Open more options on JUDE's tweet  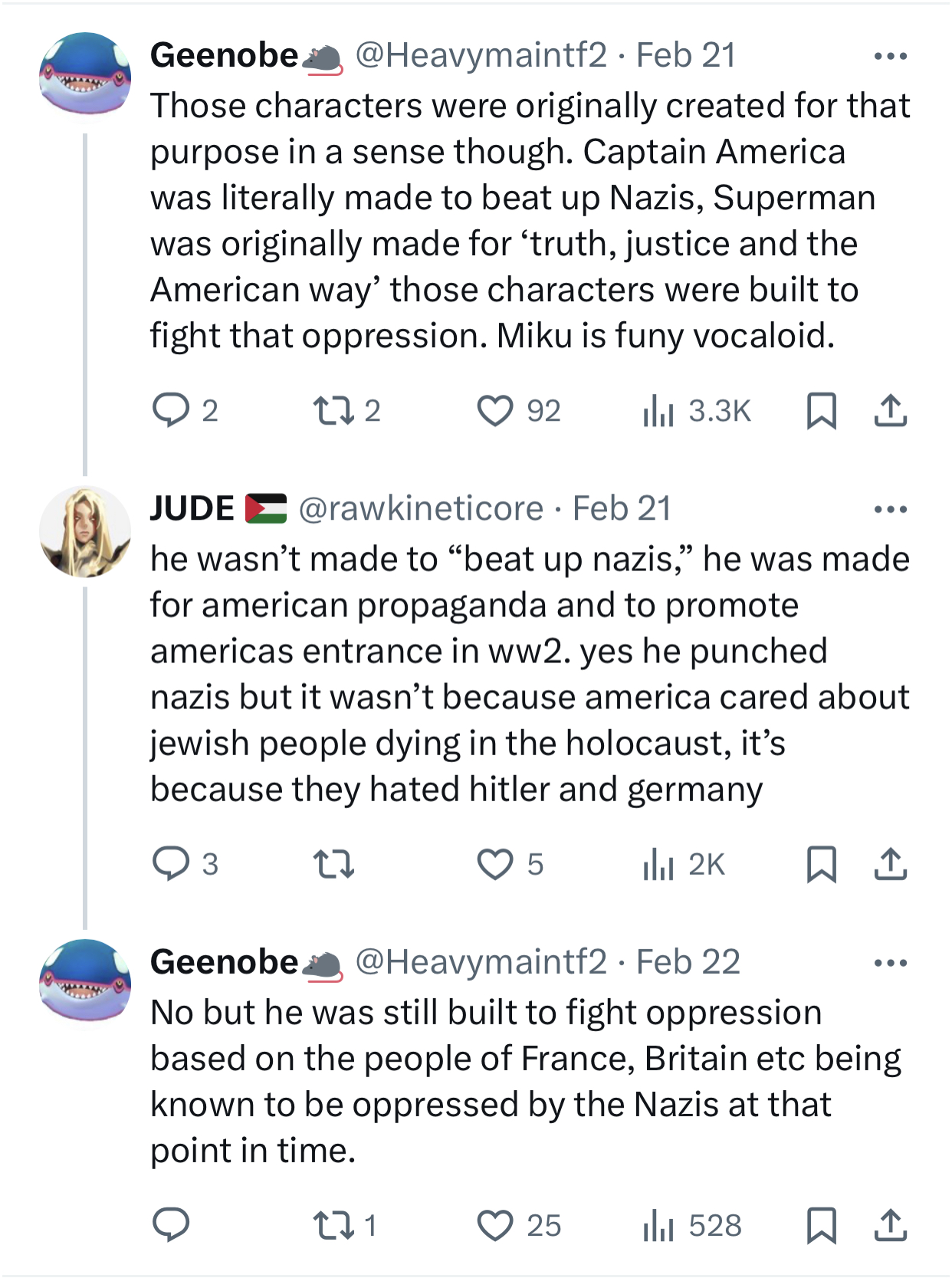coord(890,509)
